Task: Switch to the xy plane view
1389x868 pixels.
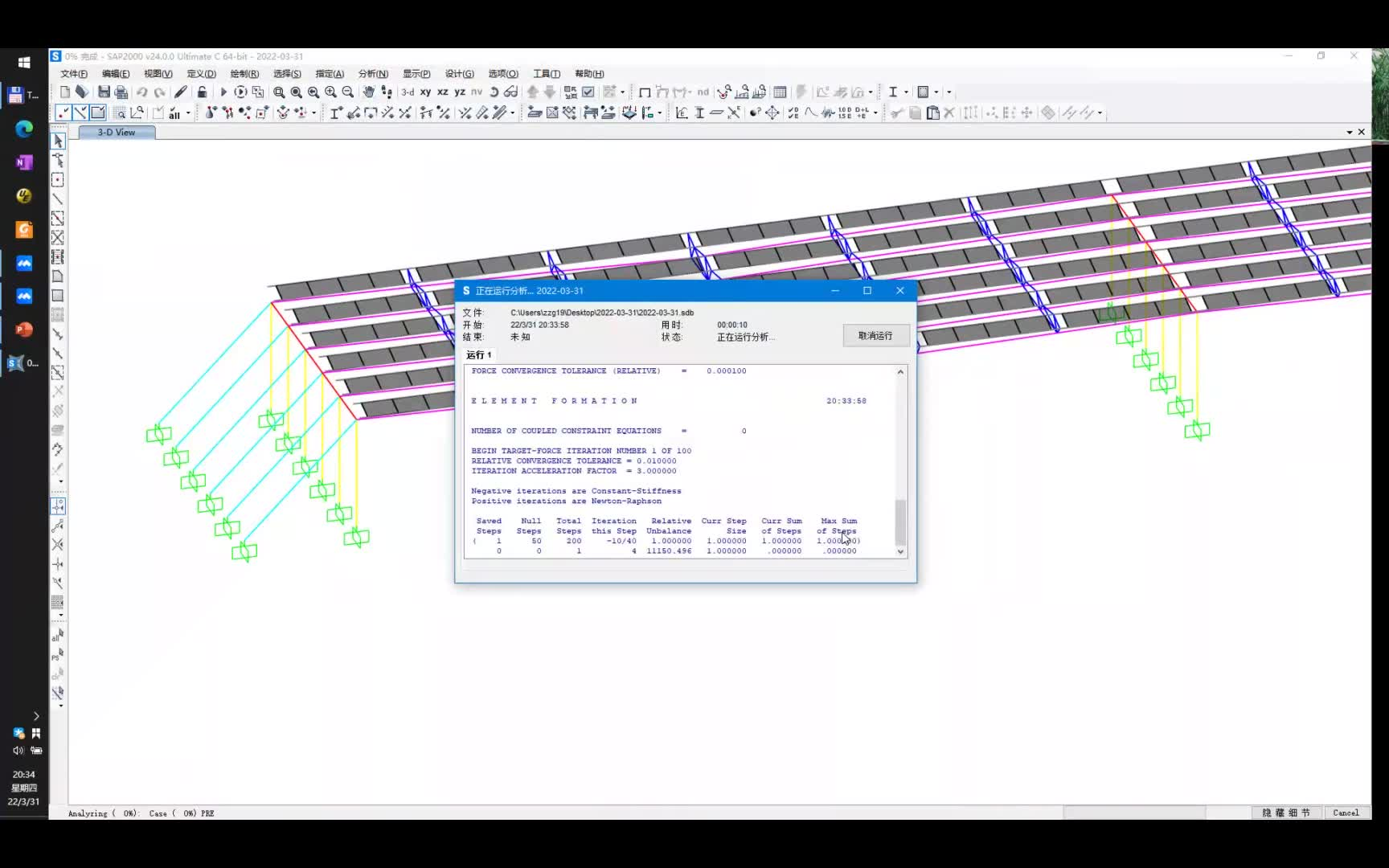Action: pyautogui.click(x=425, y=92)
